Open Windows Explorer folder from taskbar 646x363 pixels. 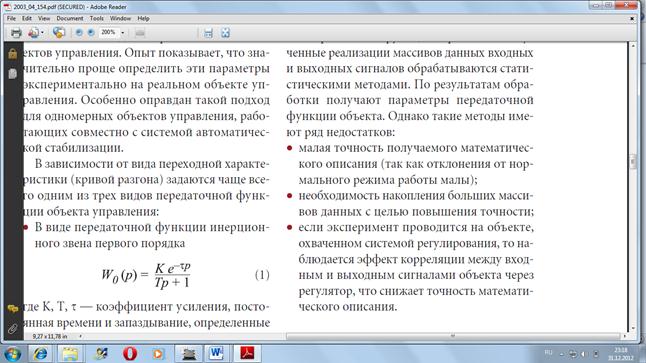(70, 354)
